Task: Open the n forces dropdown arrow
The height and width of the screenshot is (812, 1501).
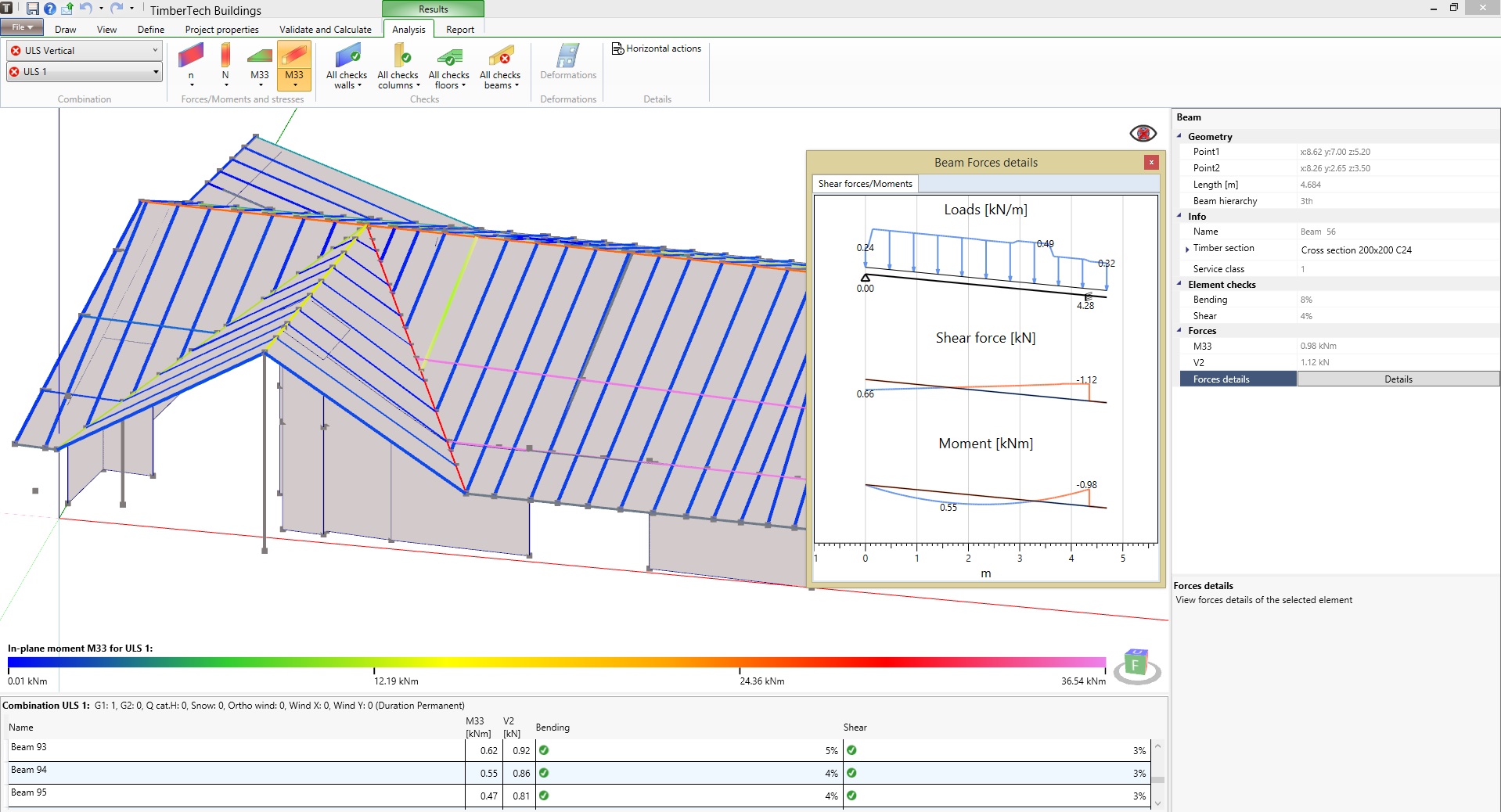Action: click(191, 85)
